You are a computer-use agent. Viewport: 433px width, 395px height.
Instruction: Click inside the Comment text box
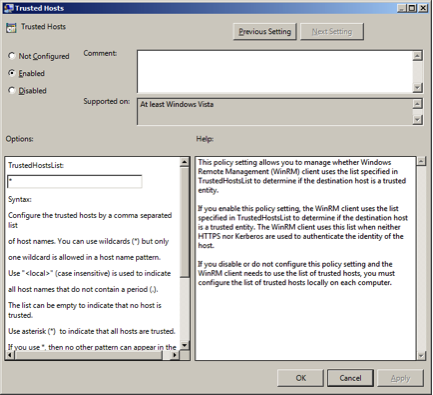click(275, 71)
